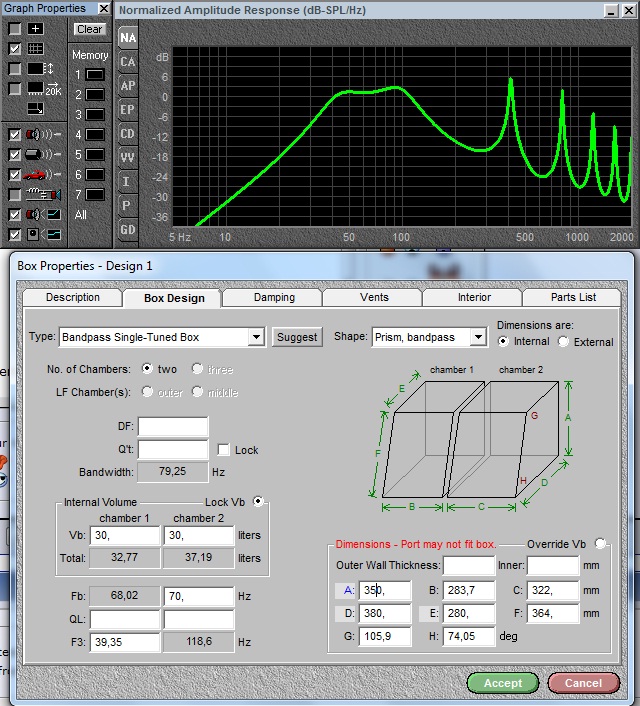Viewport: 640px width, 706px height.
Task: Open the box Type dropdown
Action: coord(256,337)
